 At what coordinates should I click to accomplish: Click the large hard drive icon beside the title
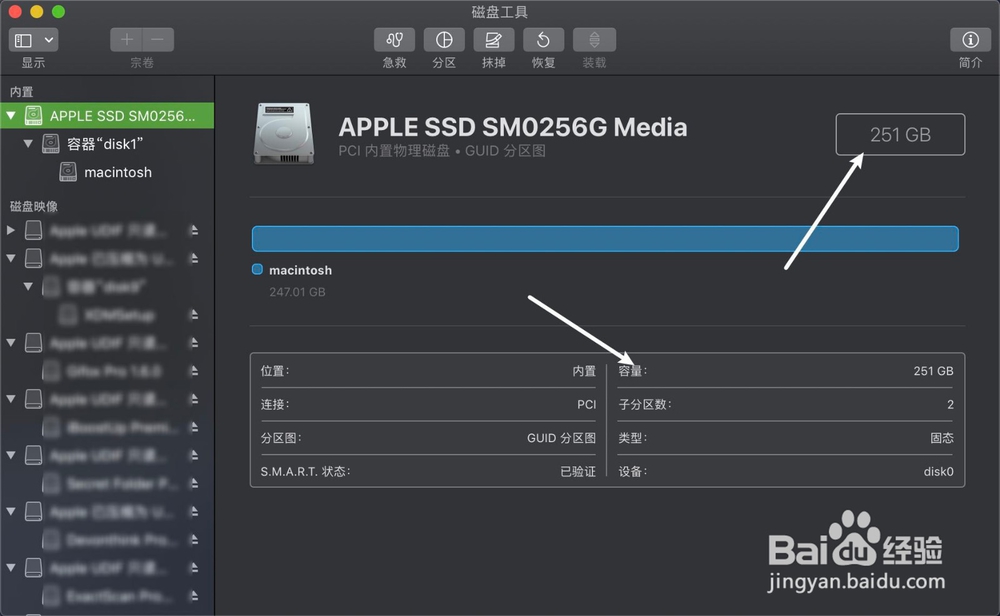(x=284, y=134)
